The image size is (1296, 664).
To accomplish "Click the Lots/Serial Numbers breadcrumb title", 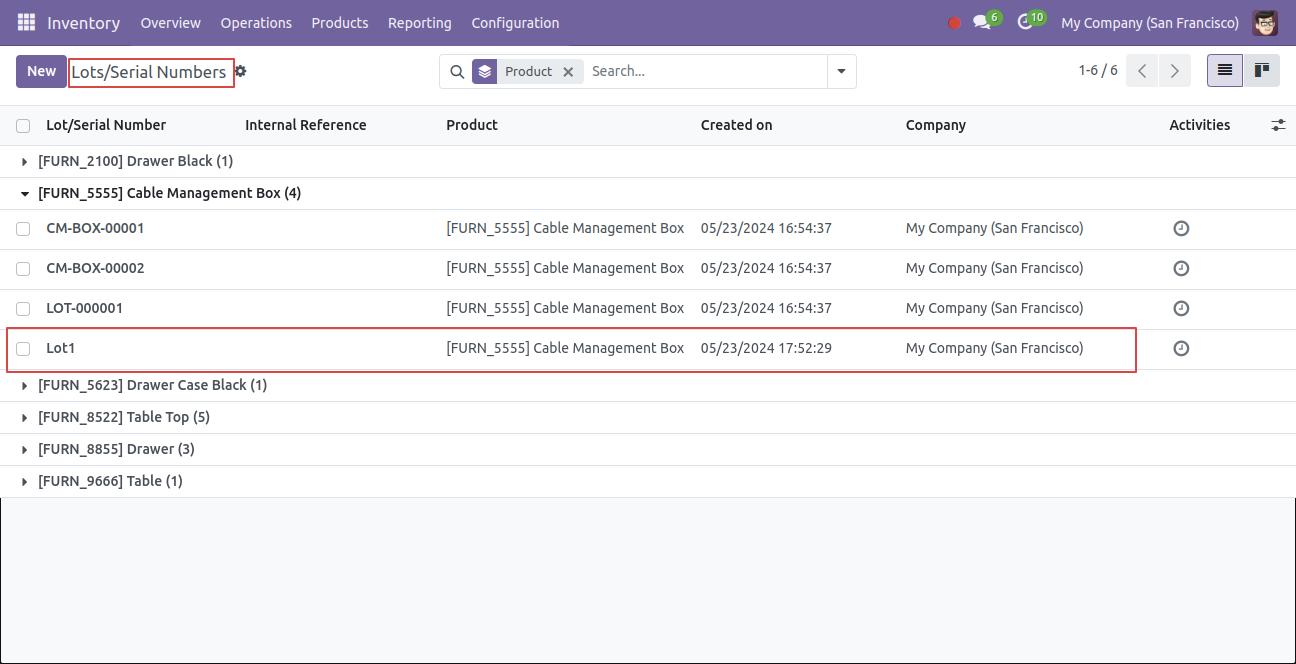I will coord(149,72).
